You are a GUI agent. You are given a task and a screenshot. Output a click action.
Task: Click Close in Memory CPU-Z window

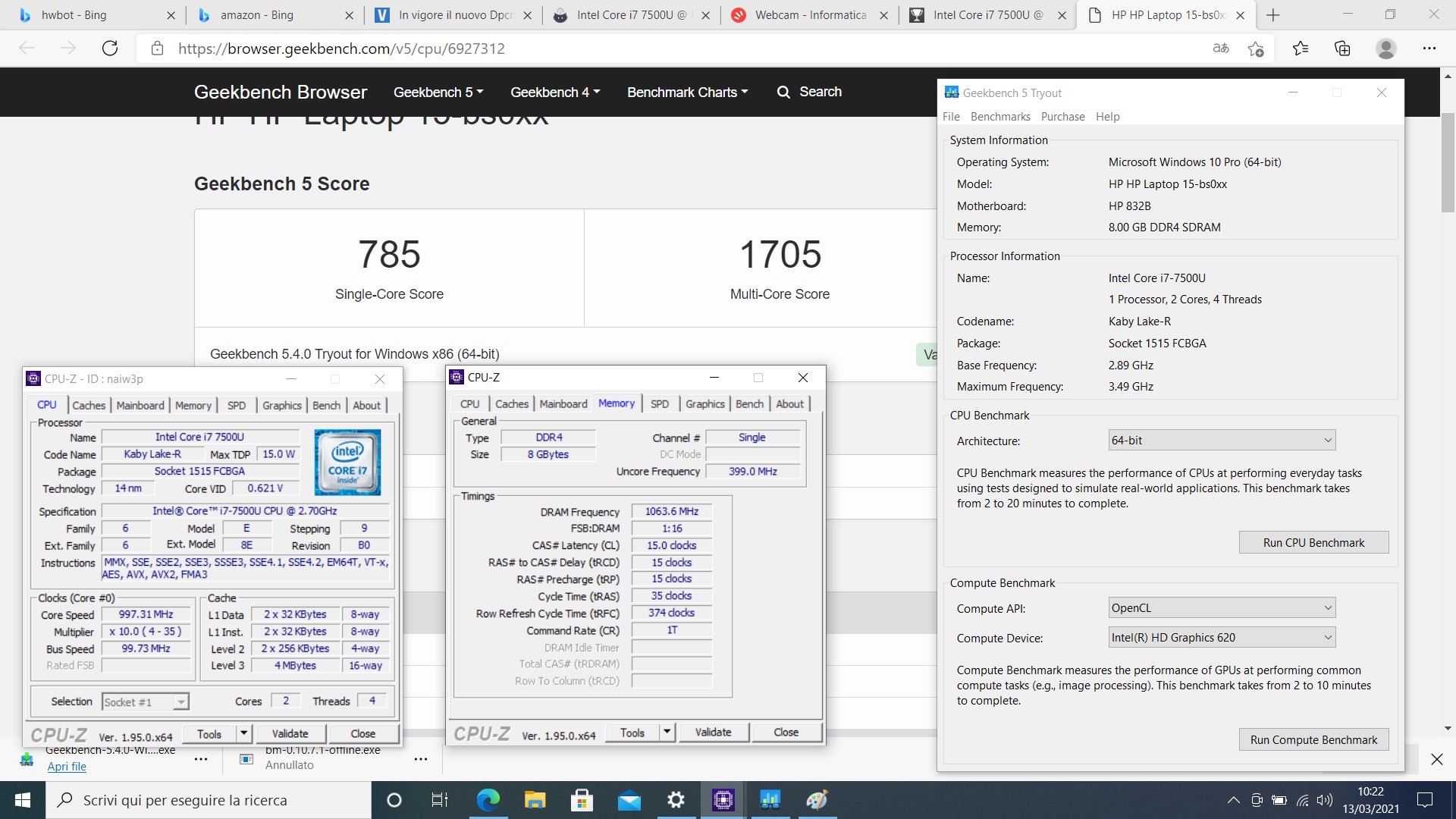tap(786, 732)
